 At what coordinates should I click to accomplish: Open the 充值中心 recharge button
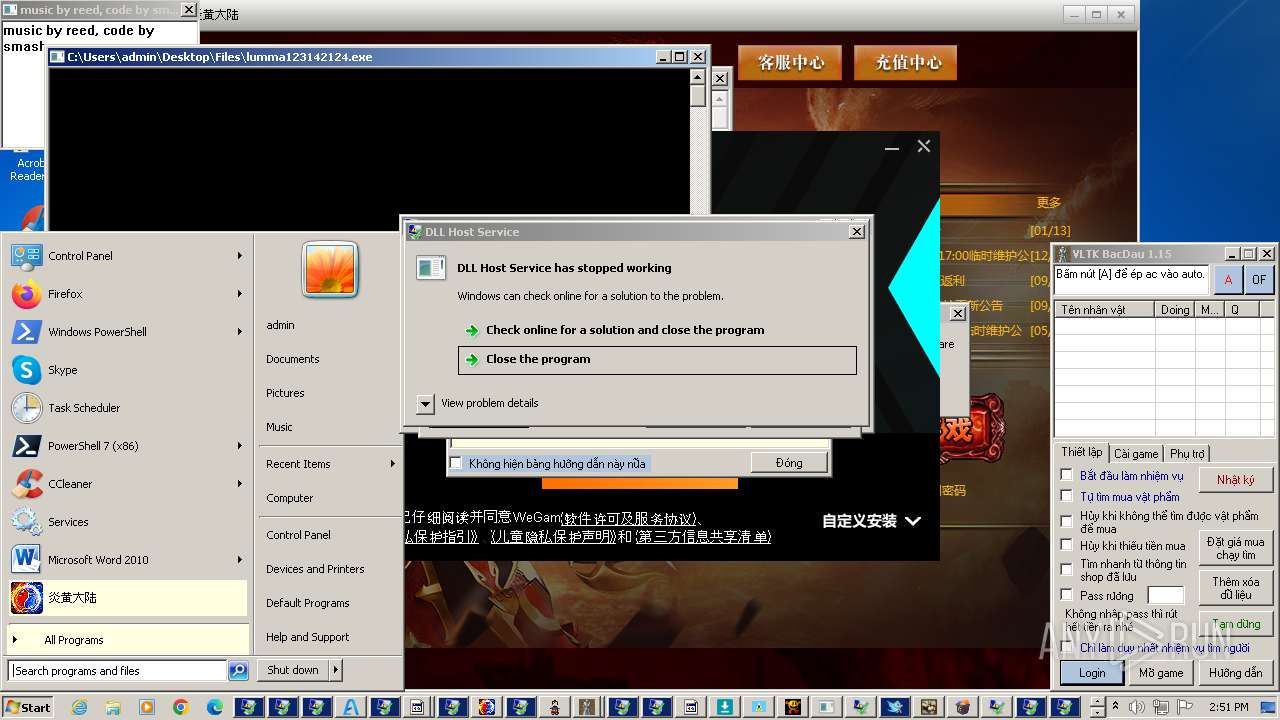[x=908, y=62]
